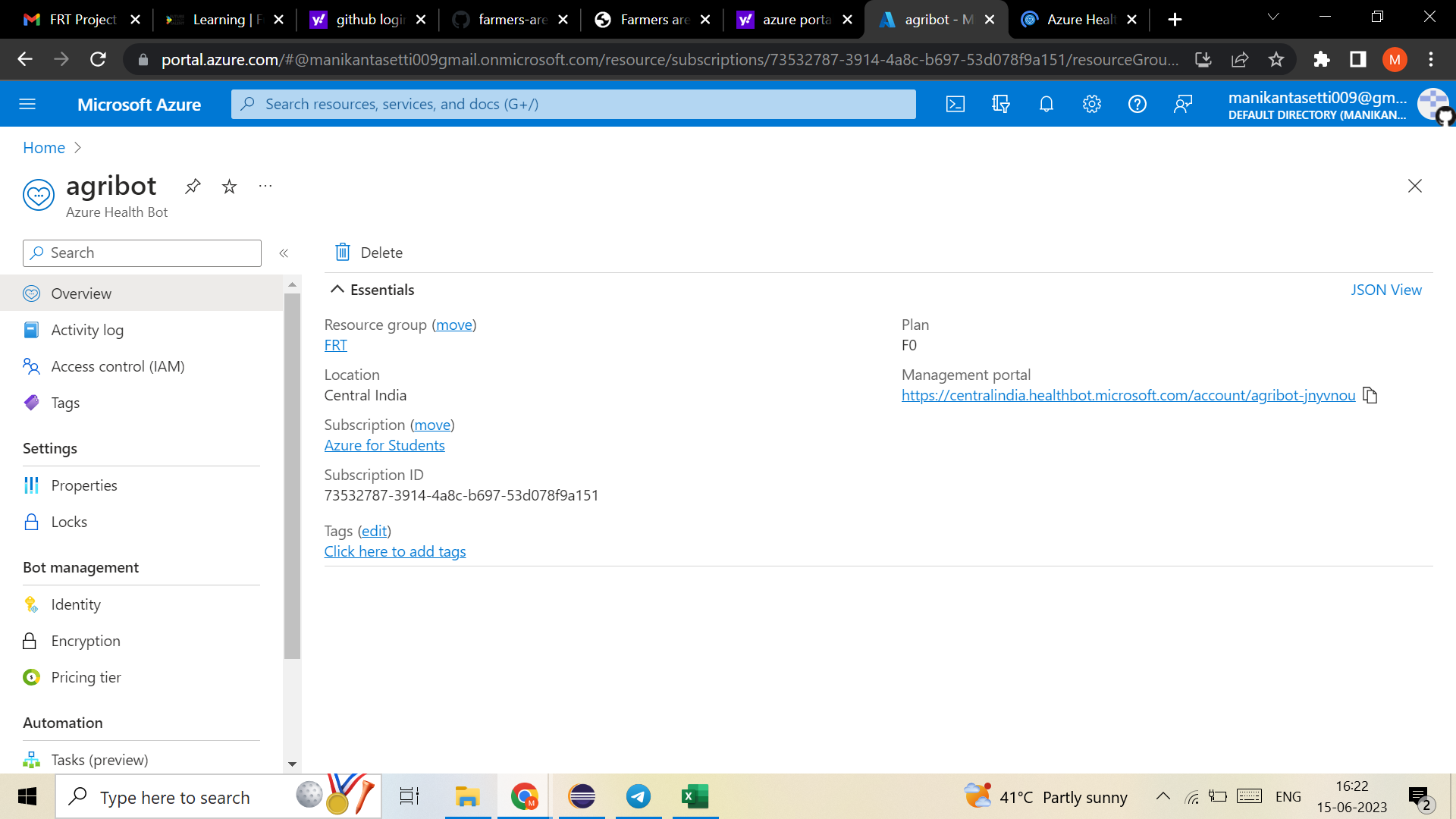This screenshot has width=1456, height=819.
Task: Open the more options ellipsis beside agribot
Action: pyautogui.click(x=265, y=187)
